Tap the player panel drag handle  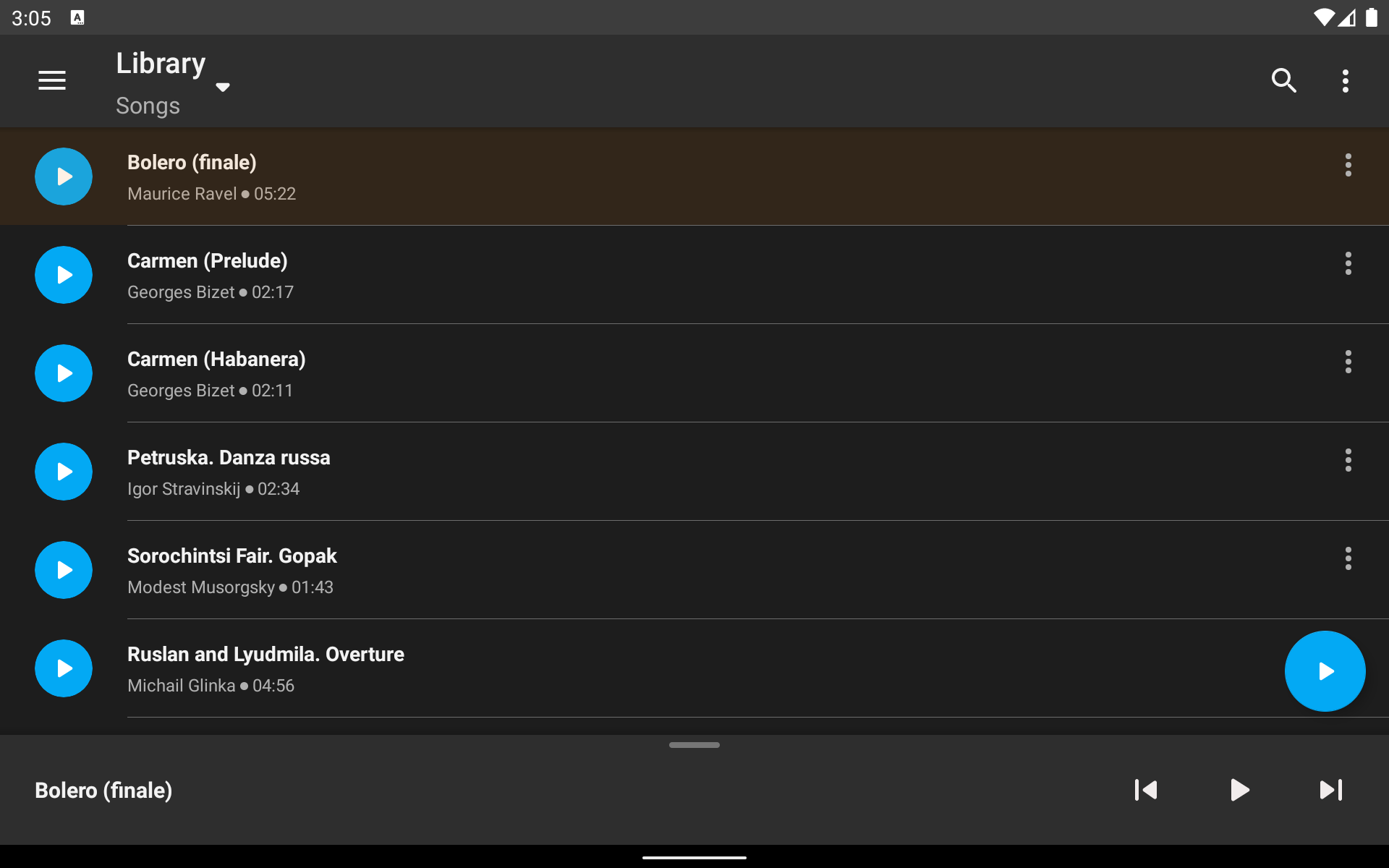click(694, 745)
